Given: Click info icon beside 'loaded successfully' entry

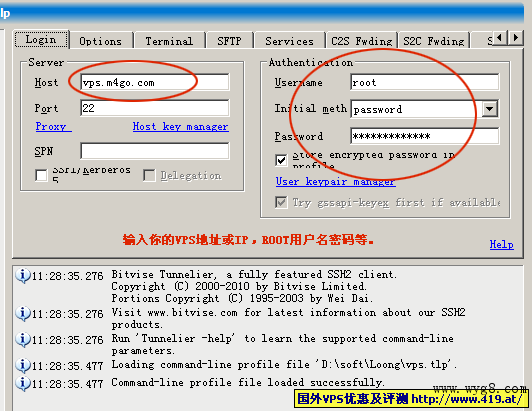Looking at the screenshot, I should point(23,383).
